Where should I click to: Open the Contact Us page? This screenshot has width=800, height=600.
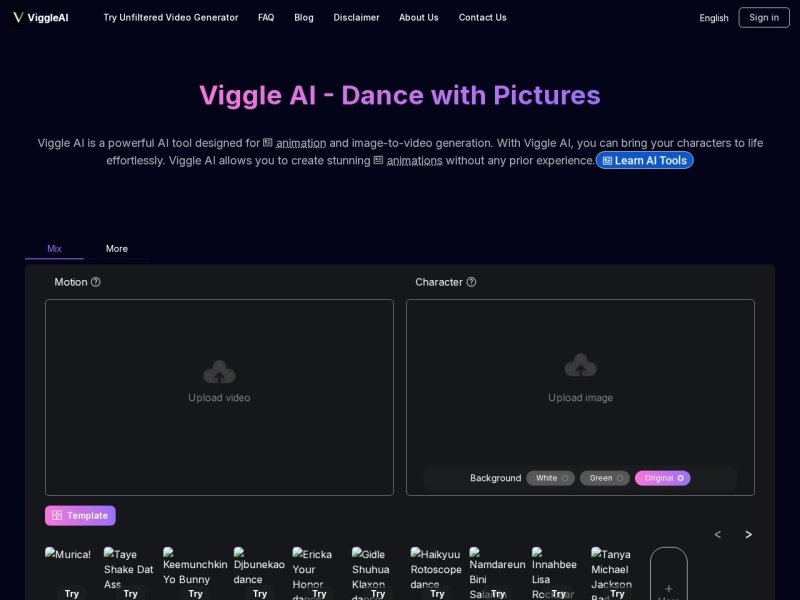tap(483, 17)
